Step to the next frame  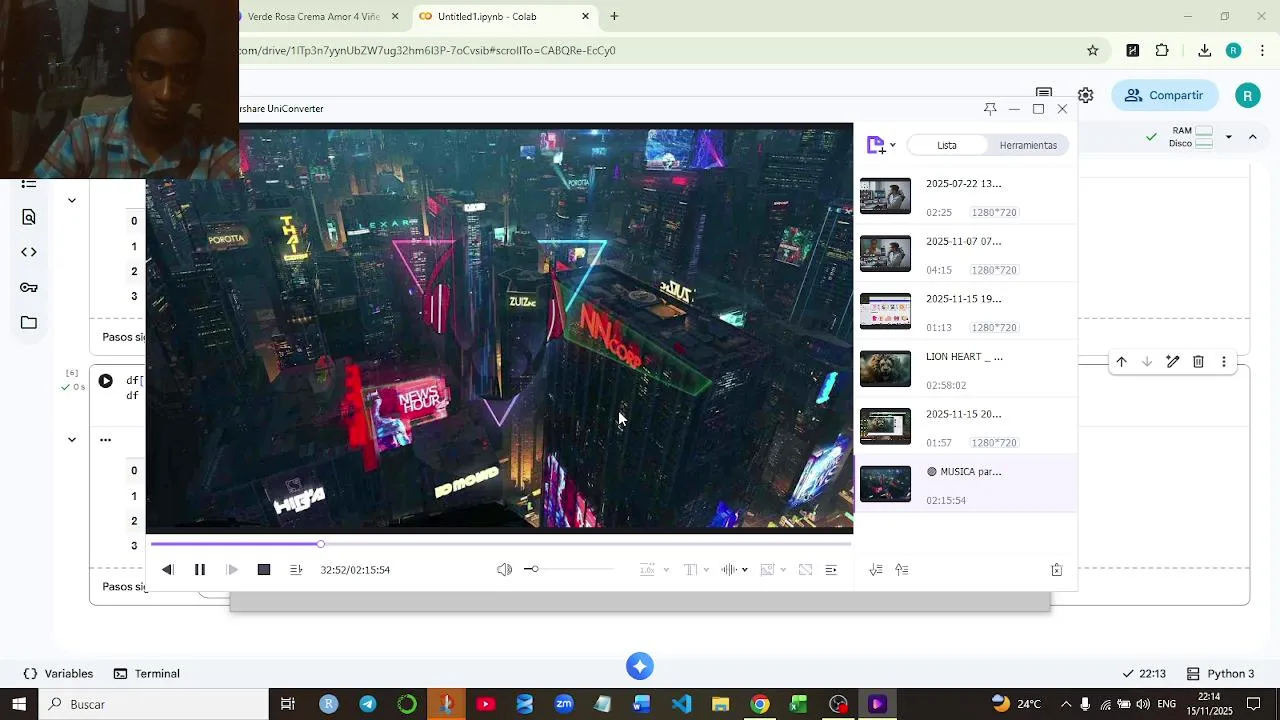pyautogui.click(x=232, y=570)
